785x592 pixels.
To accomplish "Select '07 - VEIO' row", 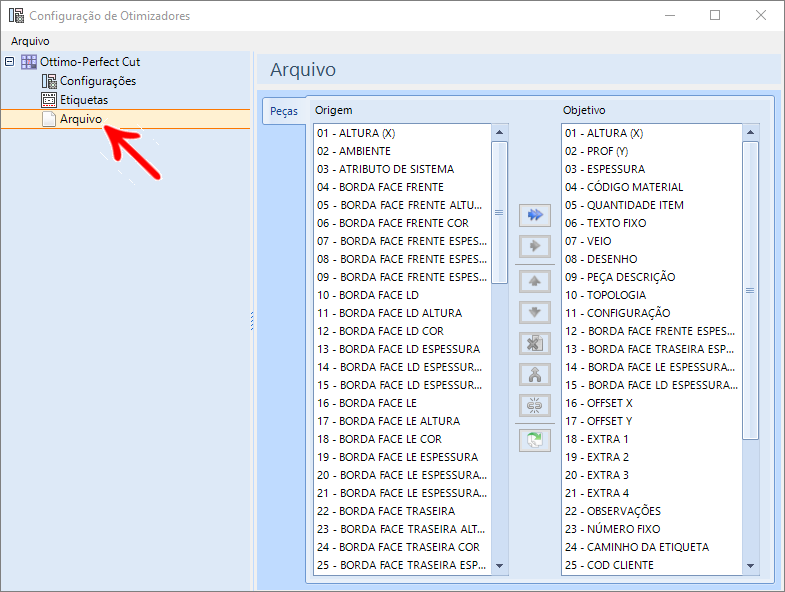I will coord(652,241).
